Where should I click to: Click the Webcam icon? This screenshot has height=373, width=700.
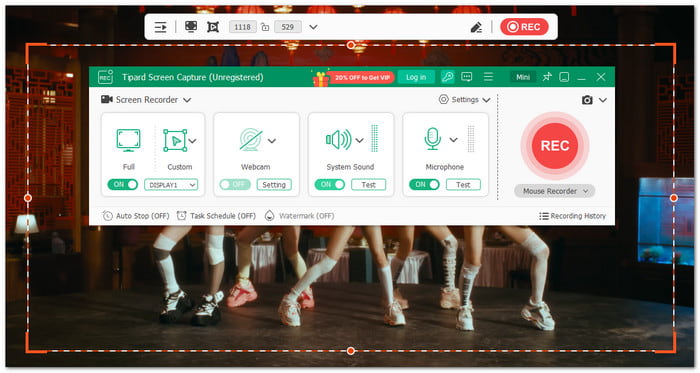[x=251, y=140]
